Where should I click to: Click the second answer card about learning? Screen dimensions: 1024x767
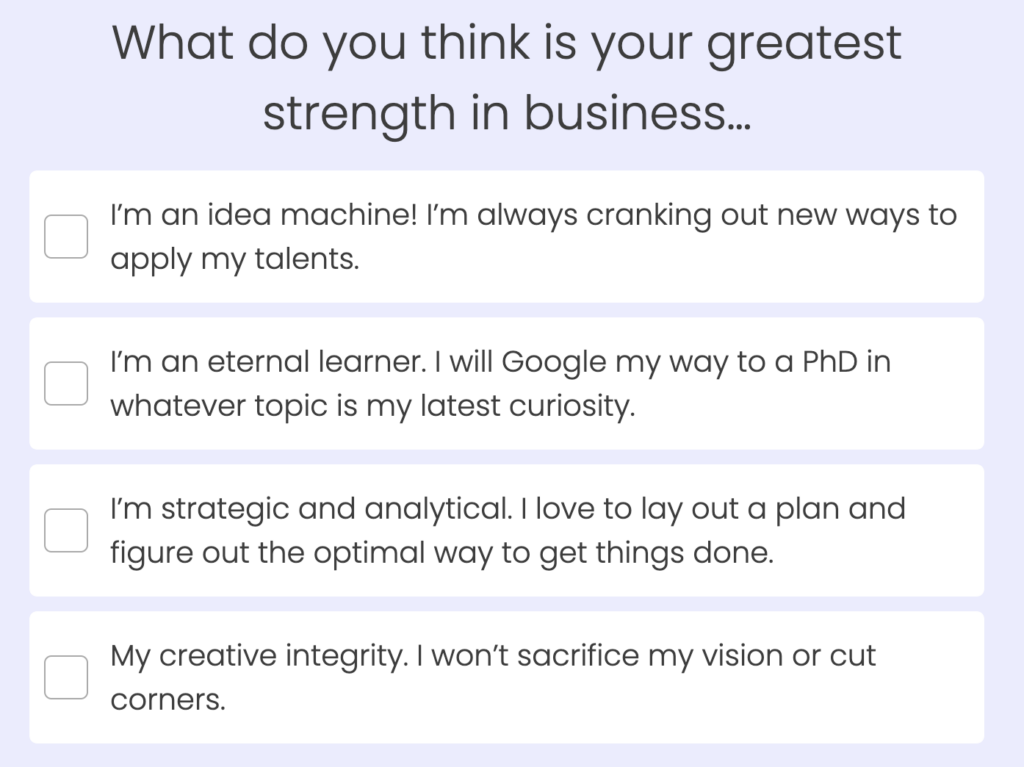[x=507, y=384]
